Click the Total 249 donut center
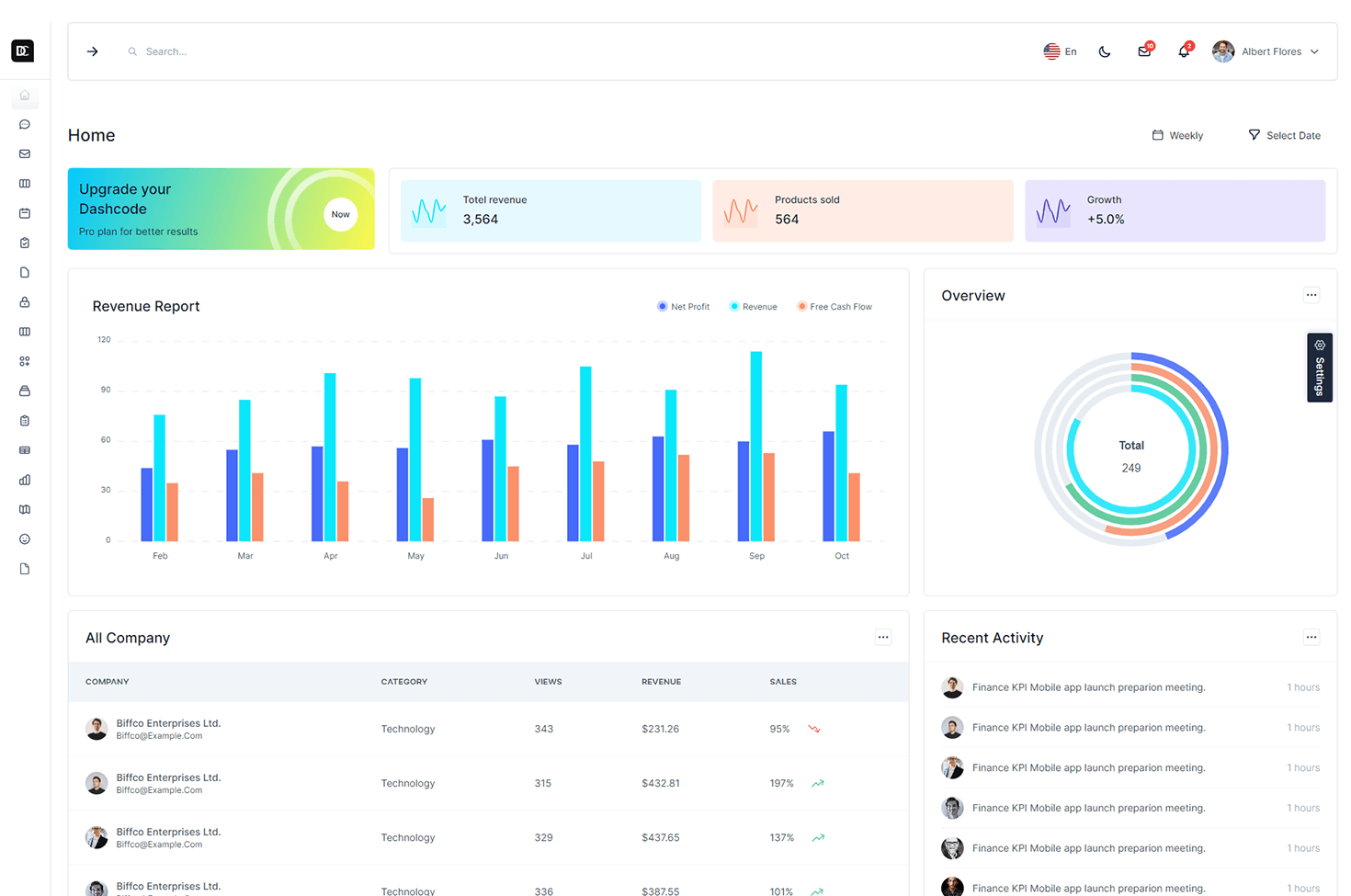This screenshot has width=1351, height=896. click(x=1131, y=457)
